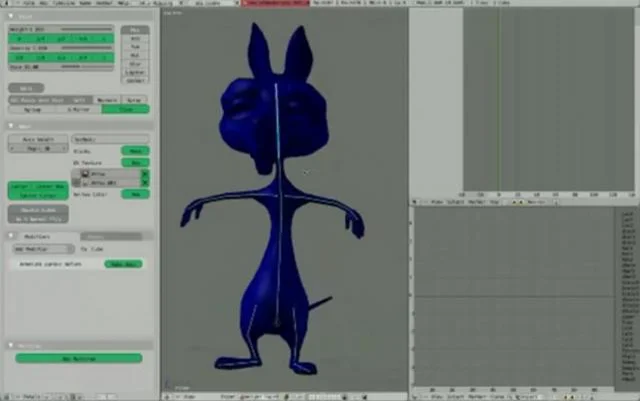Click the Degr angle value field
The width and height of the screenshot is (640, 401).
point(38,149)
